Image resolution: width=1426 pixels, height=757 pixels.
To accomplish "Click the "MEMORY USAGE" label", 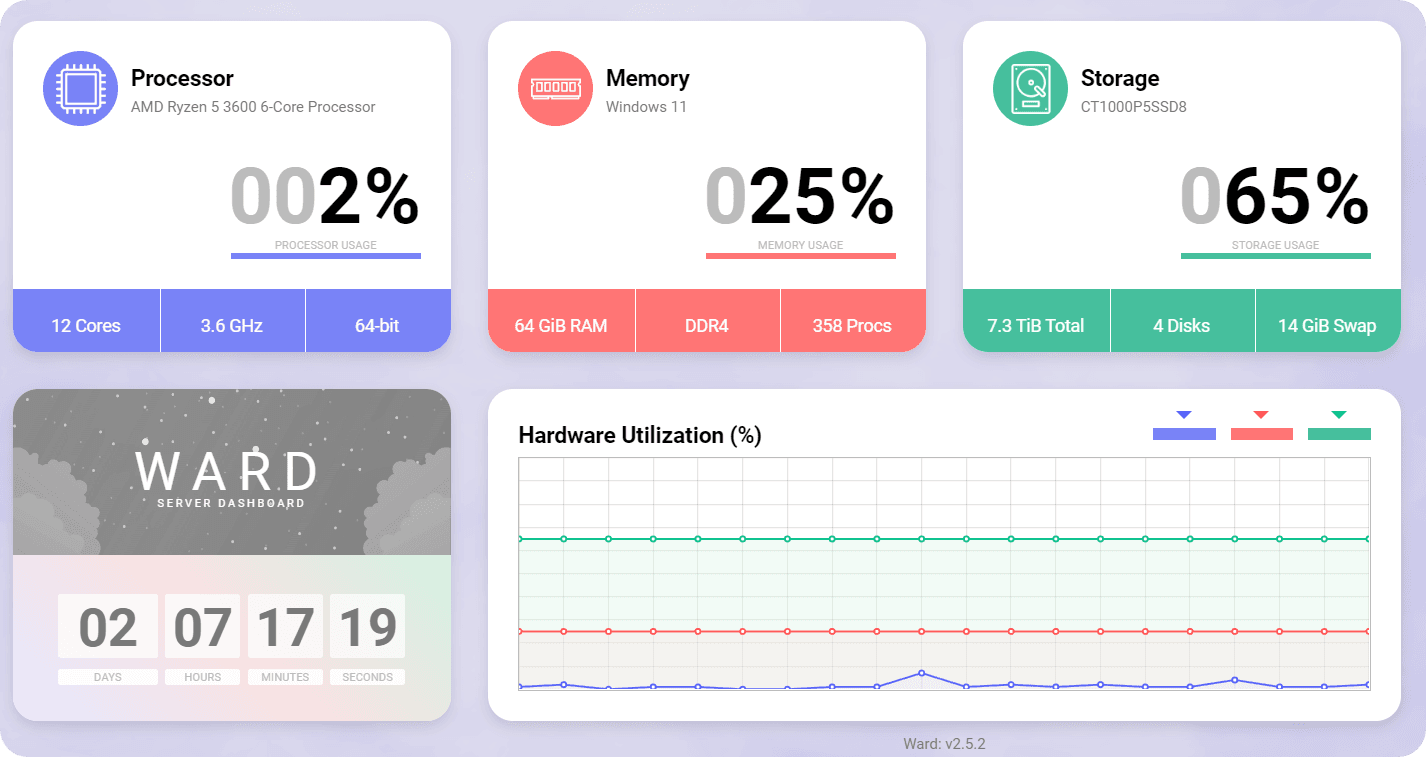I will point(800,245).
